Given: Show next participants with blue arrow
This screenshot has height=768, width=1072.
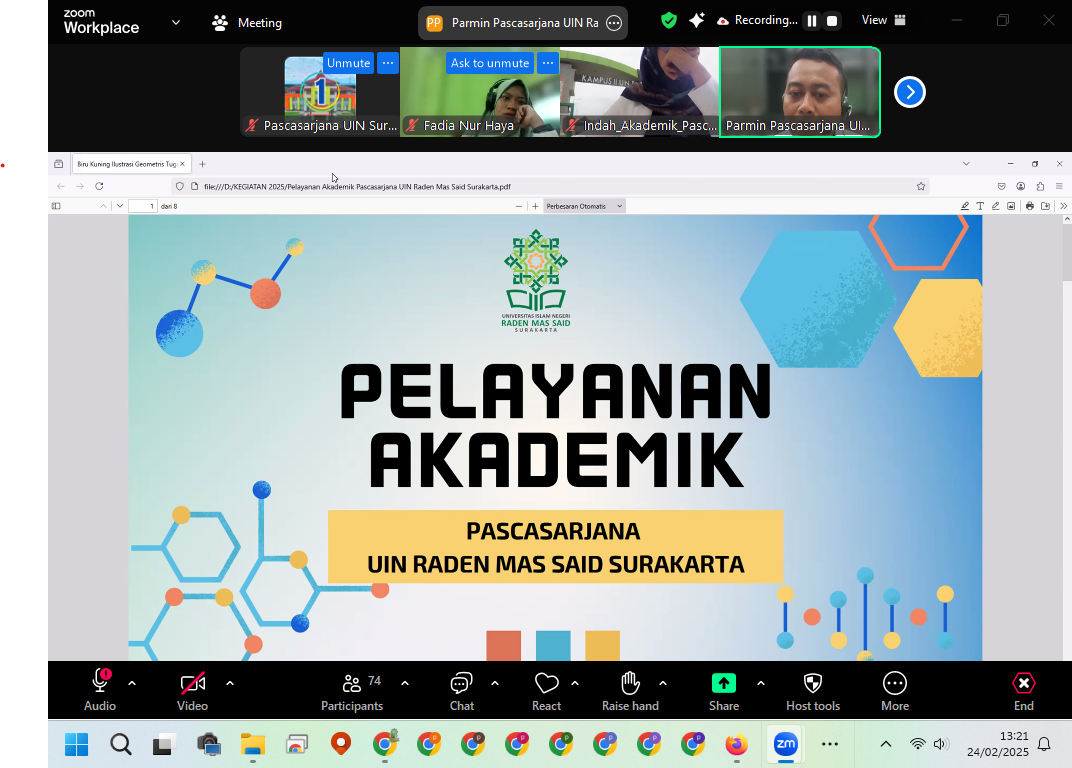Looking at the screenshot, I should point(909,92).
